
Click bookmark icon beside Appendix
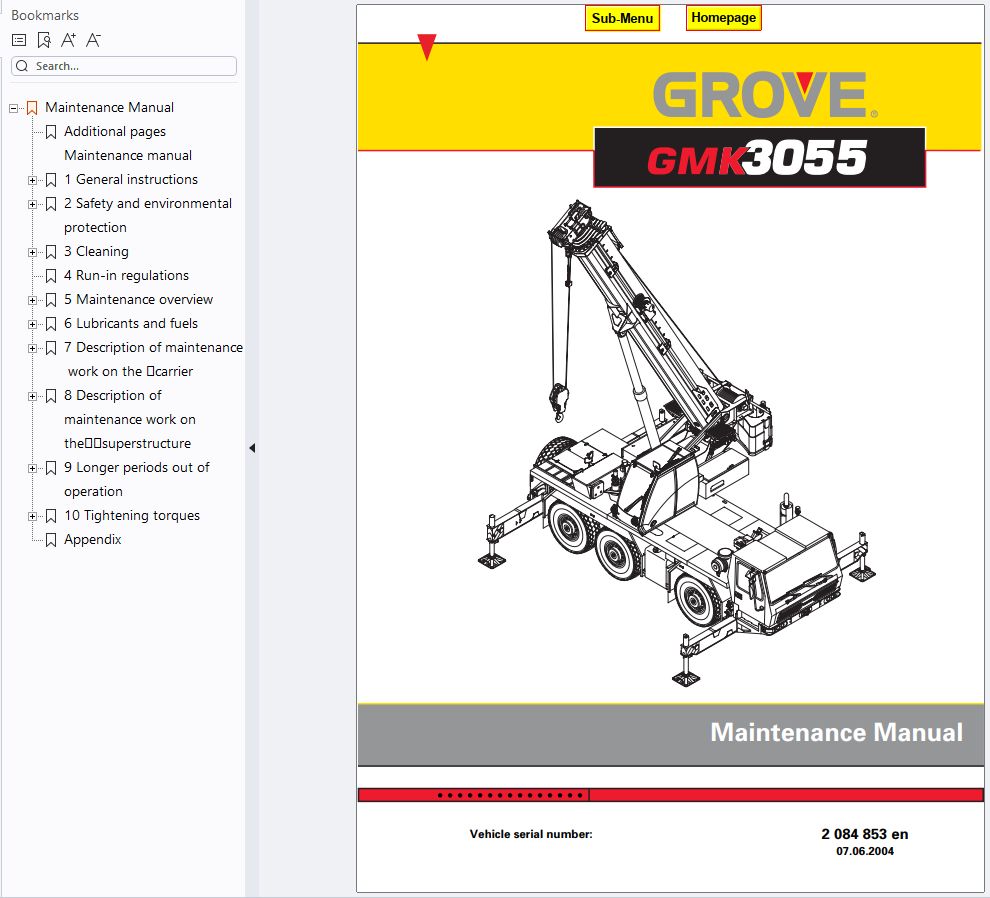coord(51,540)
